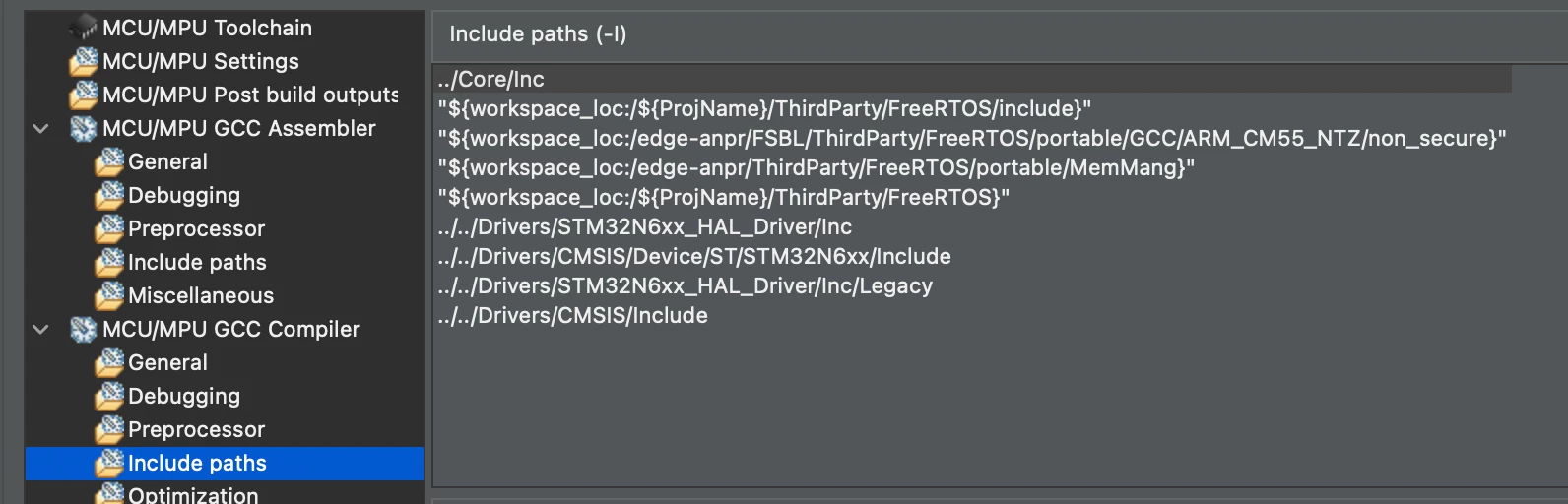Select the STM32N6xx_HAL_Driver/Inc/Legacy path
The image size is (1568, 504).
pyautogui.click(x=685, y=285)
